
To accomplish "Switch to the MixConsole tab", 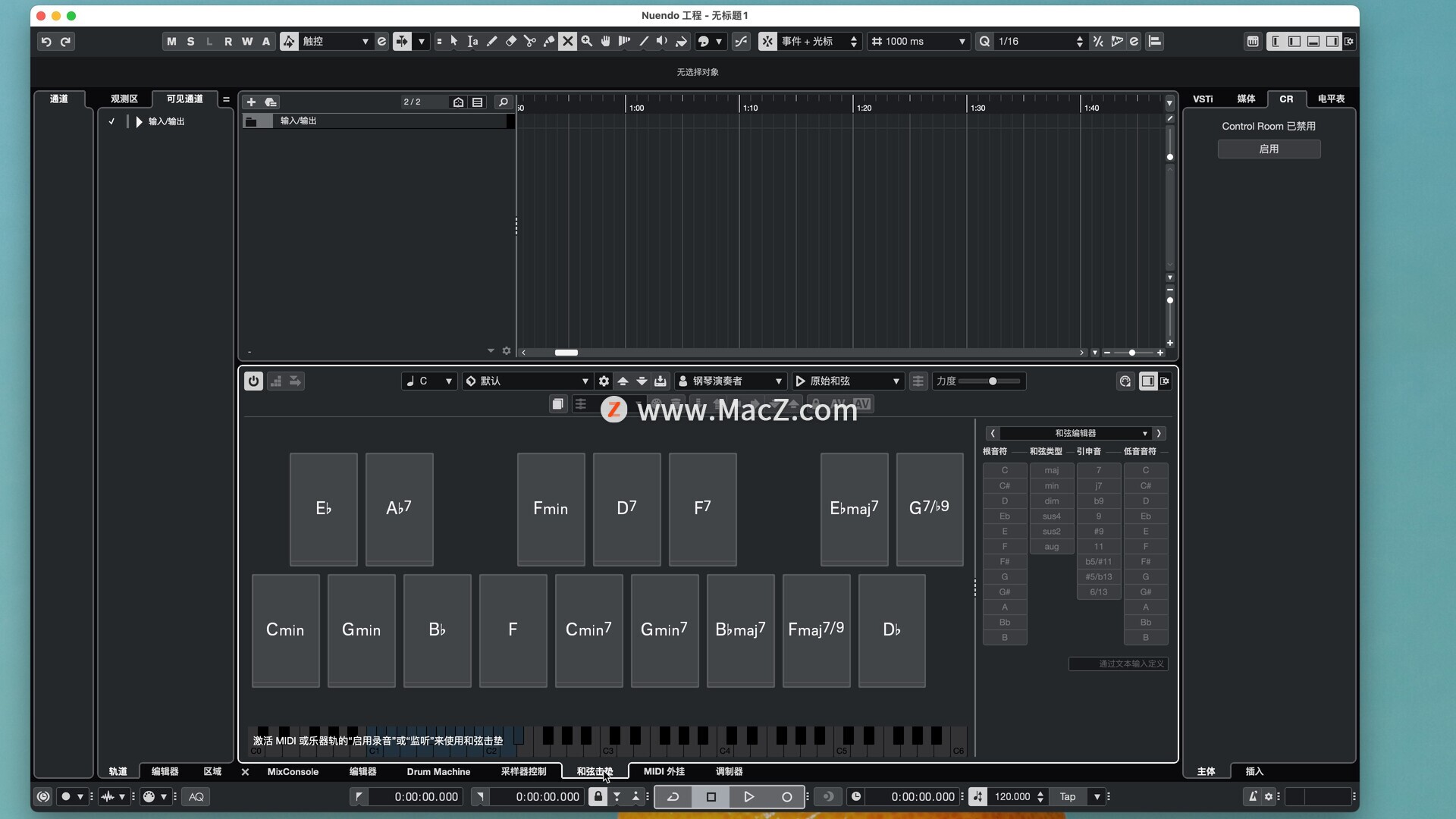I will [x=293, y=771].
